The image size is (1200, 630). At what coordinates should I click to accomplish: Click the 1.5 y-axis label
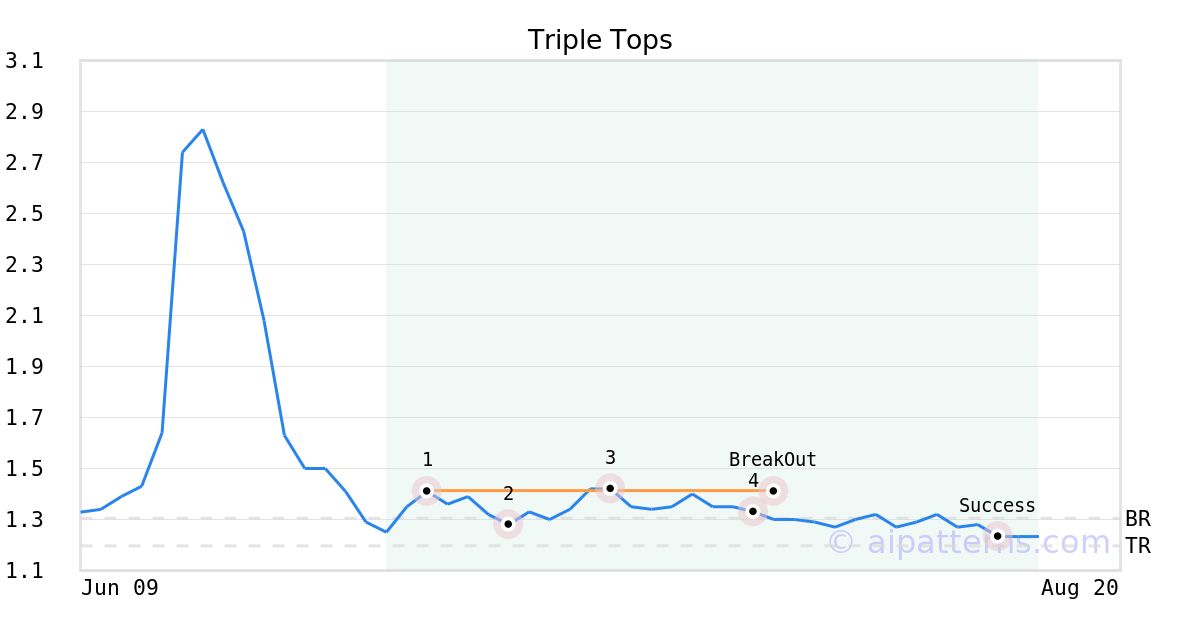[x=24, y=469]
